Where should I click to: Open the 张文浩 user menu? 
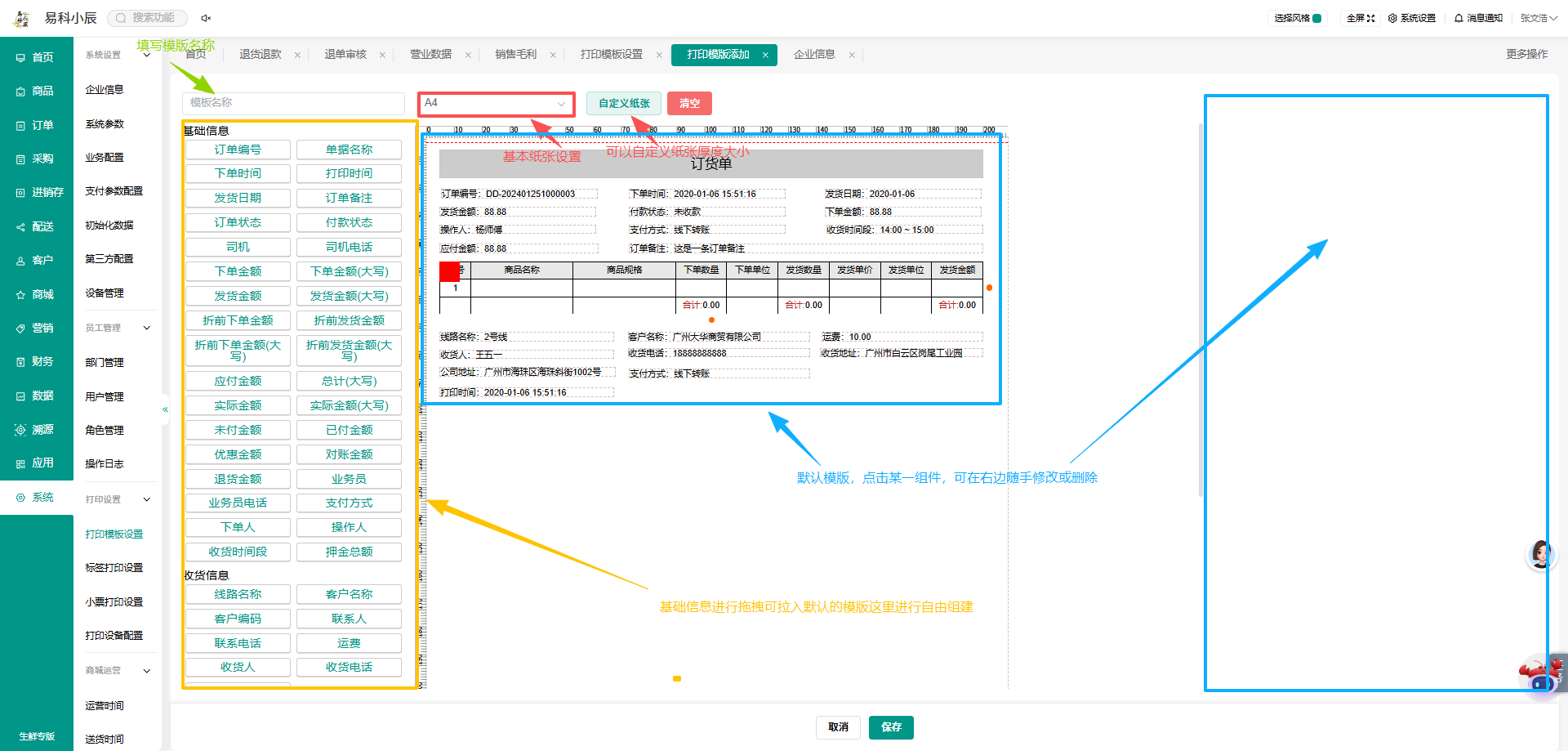(1538, 18)
